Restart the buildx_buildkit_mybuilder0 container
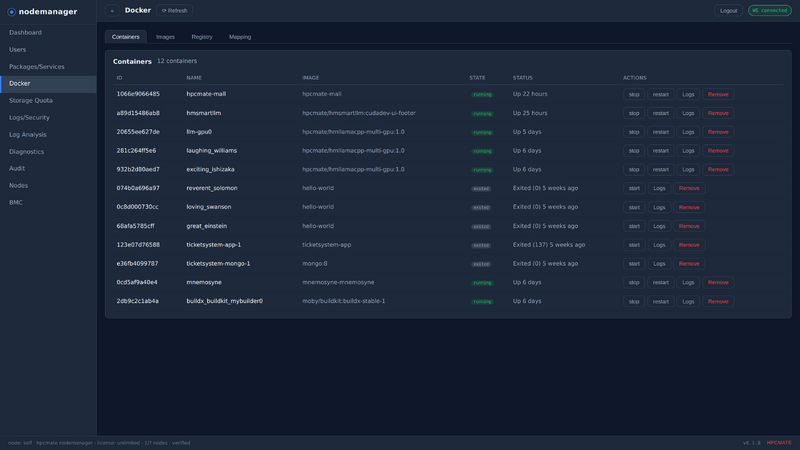Viewport: 800px width, 450px height. [661, 302]
